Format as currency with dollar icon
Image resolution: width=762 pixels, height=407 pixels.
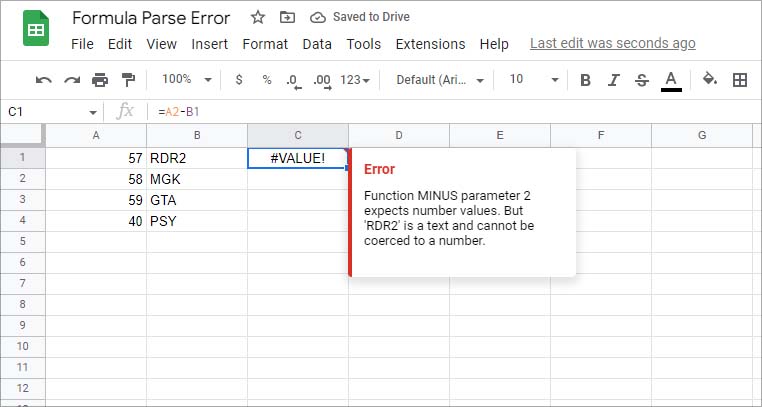[x=239, y=80]
